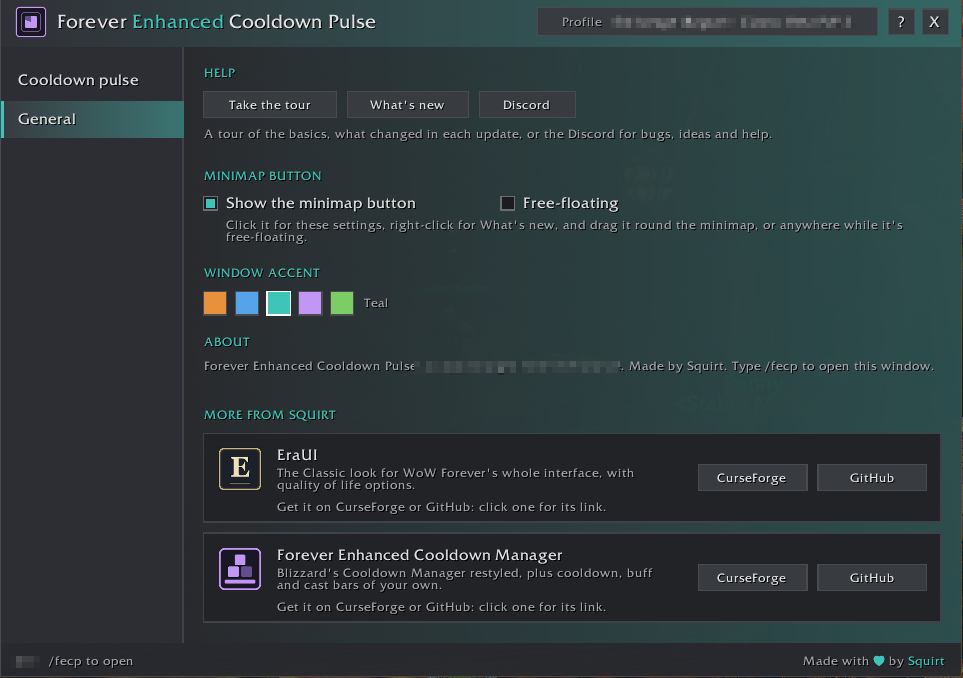
Task: Open CurseForge link for EraUI
Action: click(752, 477)
